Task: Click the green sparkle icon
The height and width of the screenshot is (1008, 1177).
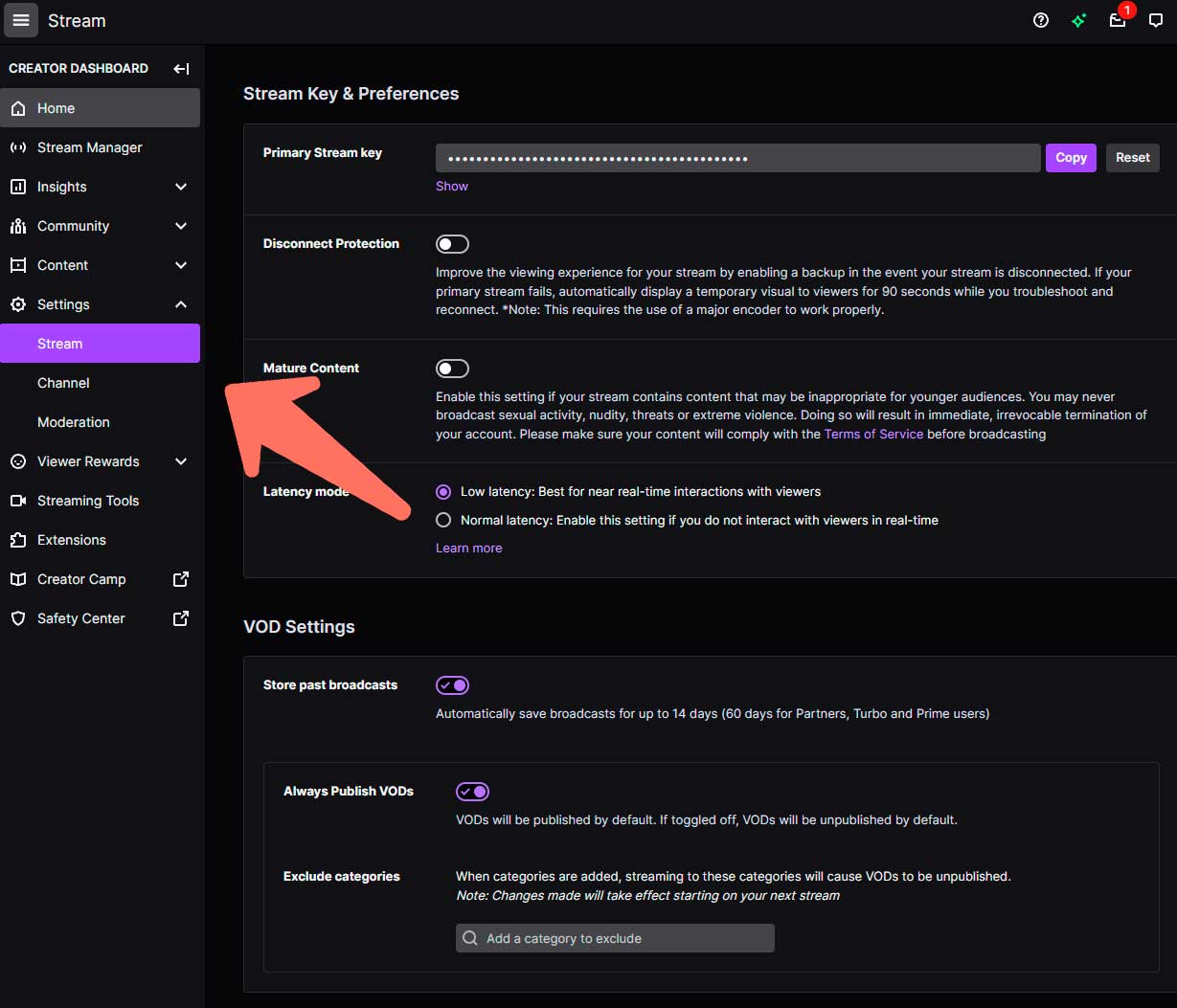Action: point(1079,20)
